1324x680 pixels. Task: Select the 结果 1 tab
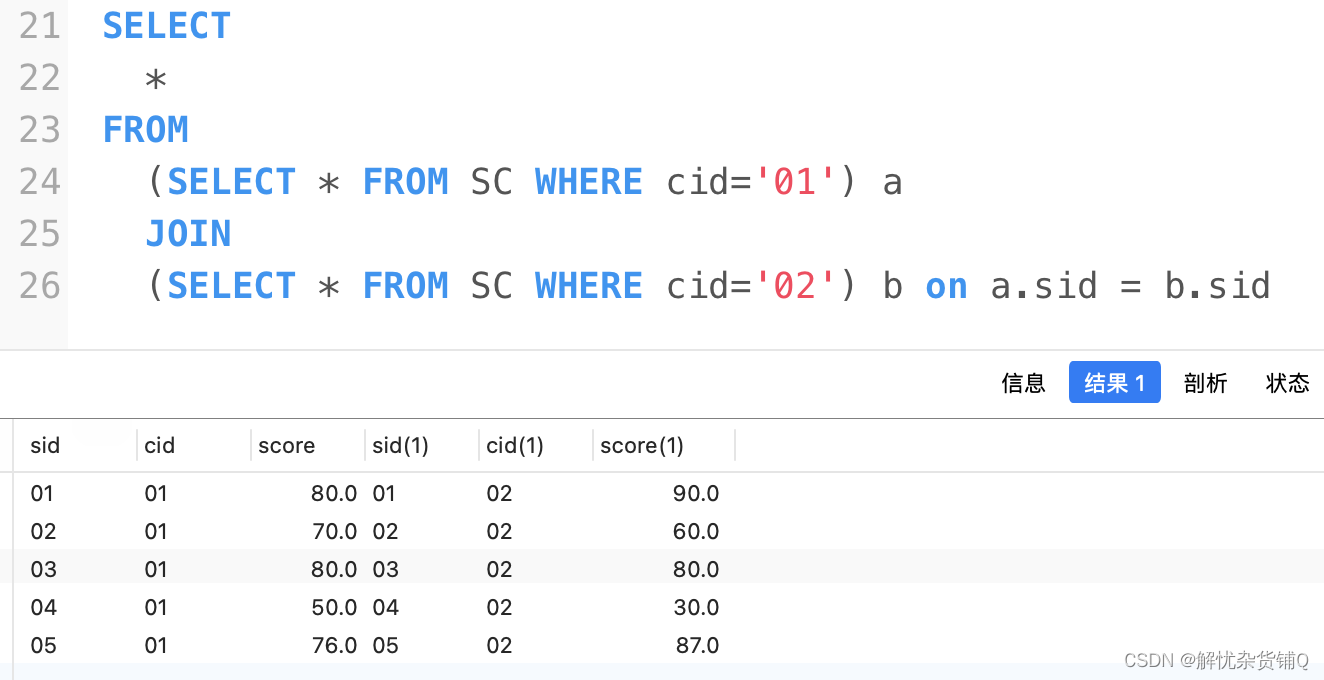pos(1114,383)
